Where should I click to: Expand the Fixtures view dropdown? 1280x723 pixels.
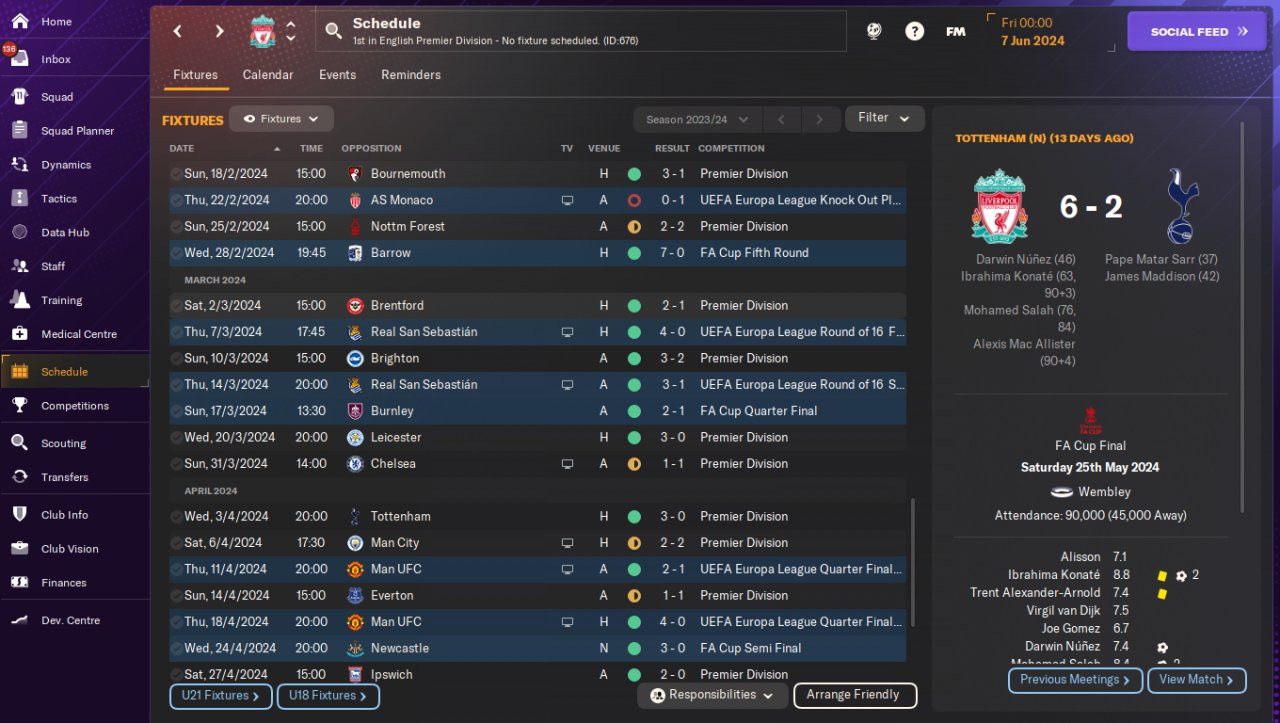(x=281, y=119)
